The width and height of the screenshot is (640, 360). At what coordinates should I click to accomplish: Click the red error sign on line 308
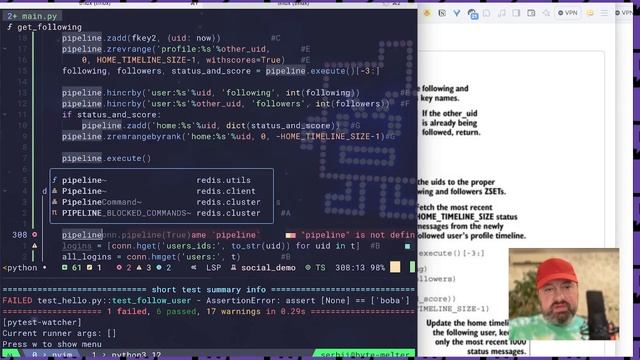[35, 235]
